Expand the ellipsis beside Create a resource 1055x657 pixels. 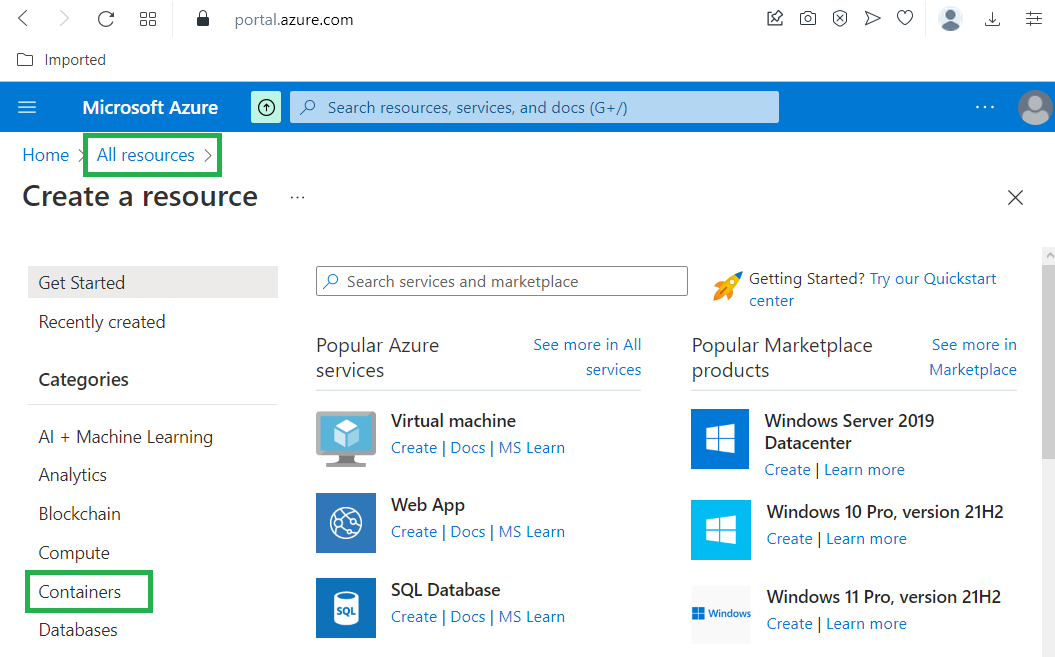pyautogui.click(x=297, y=198)
